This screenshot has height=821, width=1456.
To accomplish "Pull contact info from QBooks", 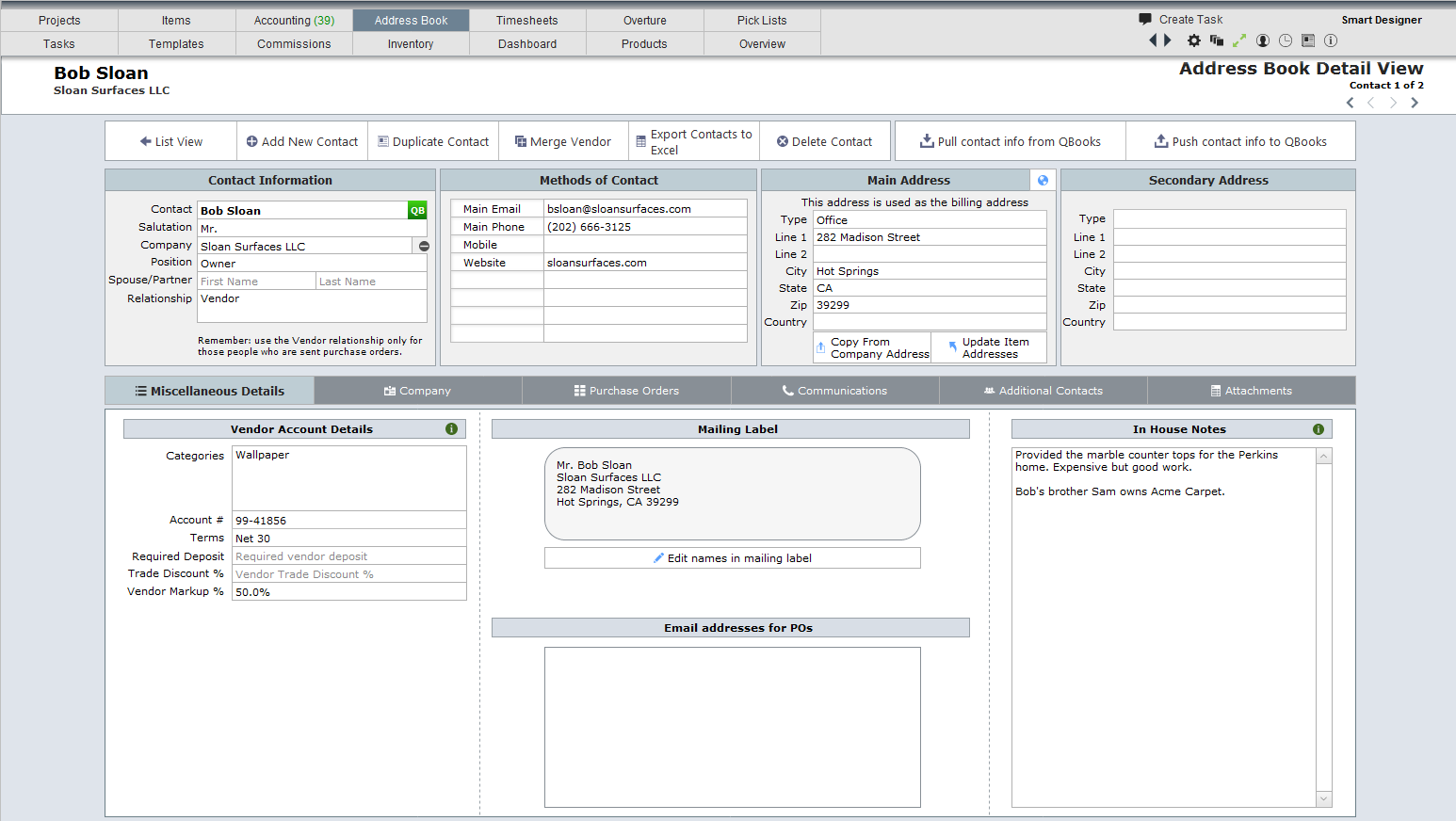I will (1011, 141).
